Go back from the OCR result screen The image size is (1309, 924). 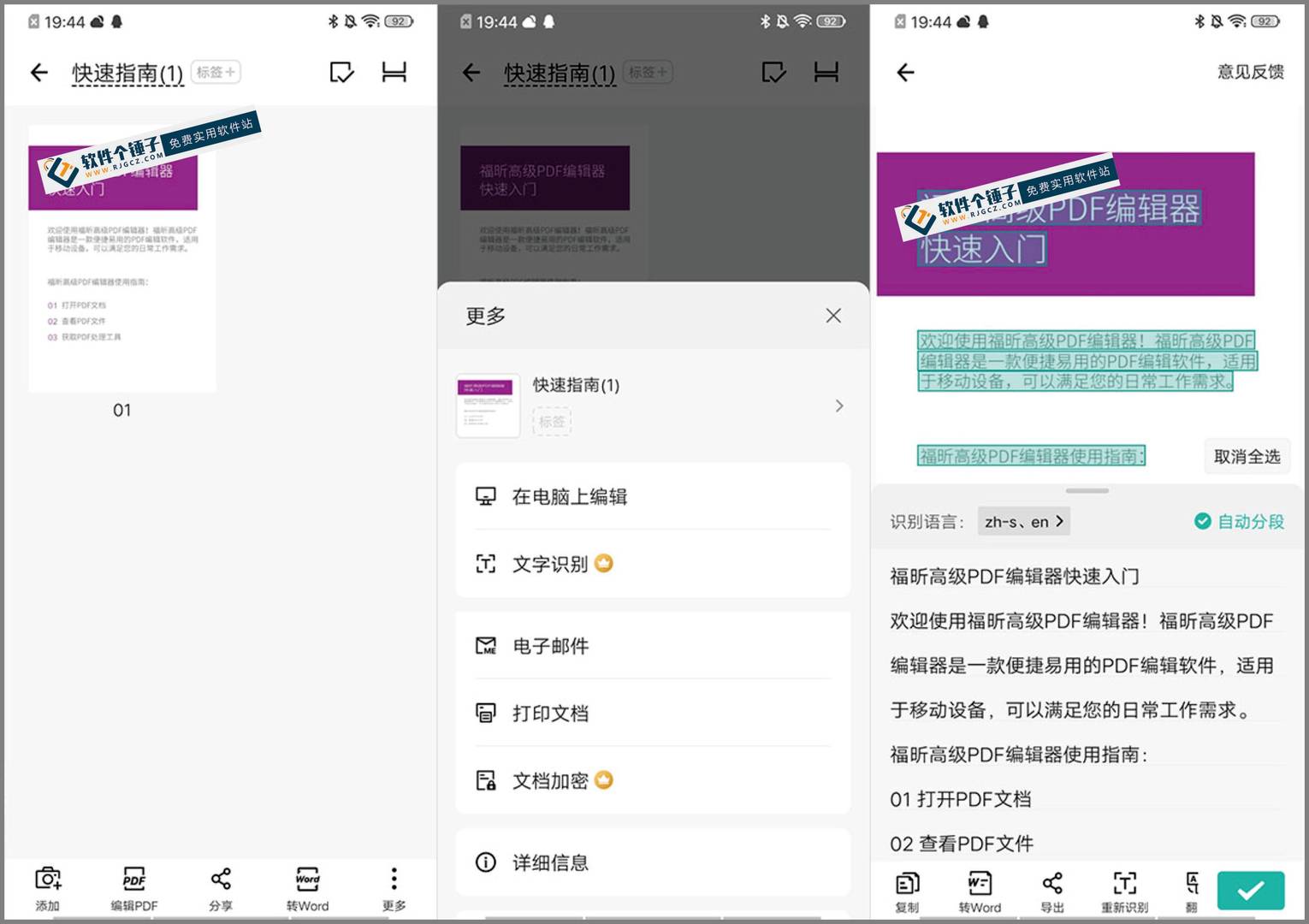(x=905, y=73)
